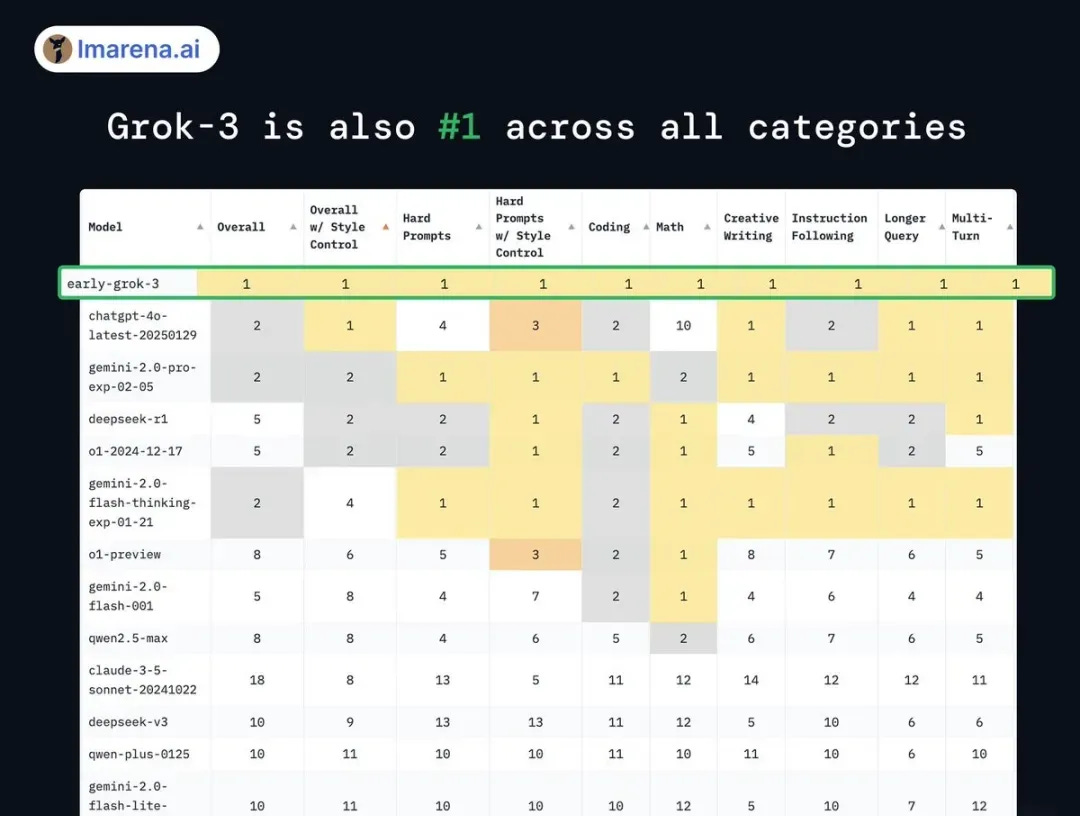Select gemini-2.0-pro-exp-02-05 model name

(142, 377)
